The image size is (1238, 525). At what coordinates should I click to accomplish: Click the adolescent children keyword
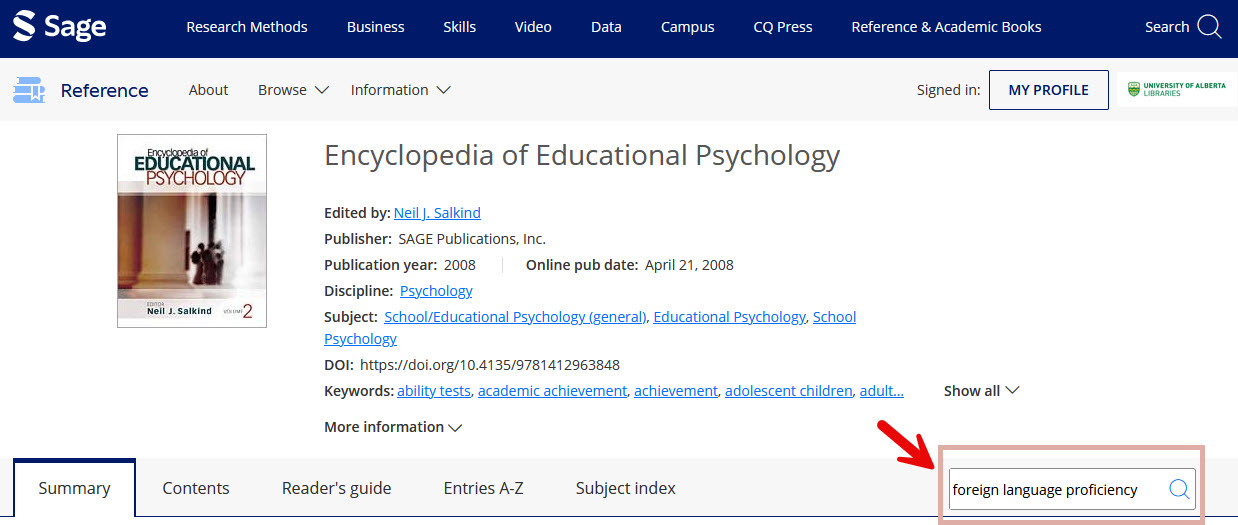tap(789, 391)
